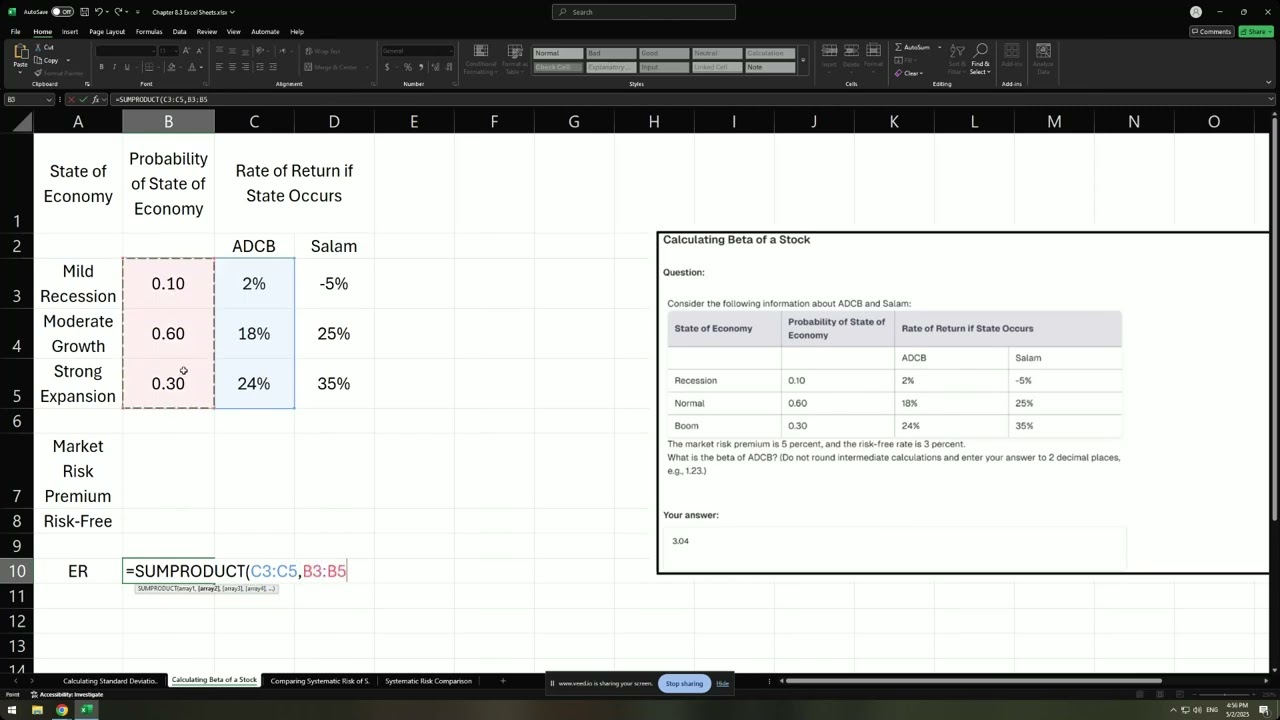The image size is (1280, 720).
Task: Switch to the Data ribbon tab
Action: point(180,31)
